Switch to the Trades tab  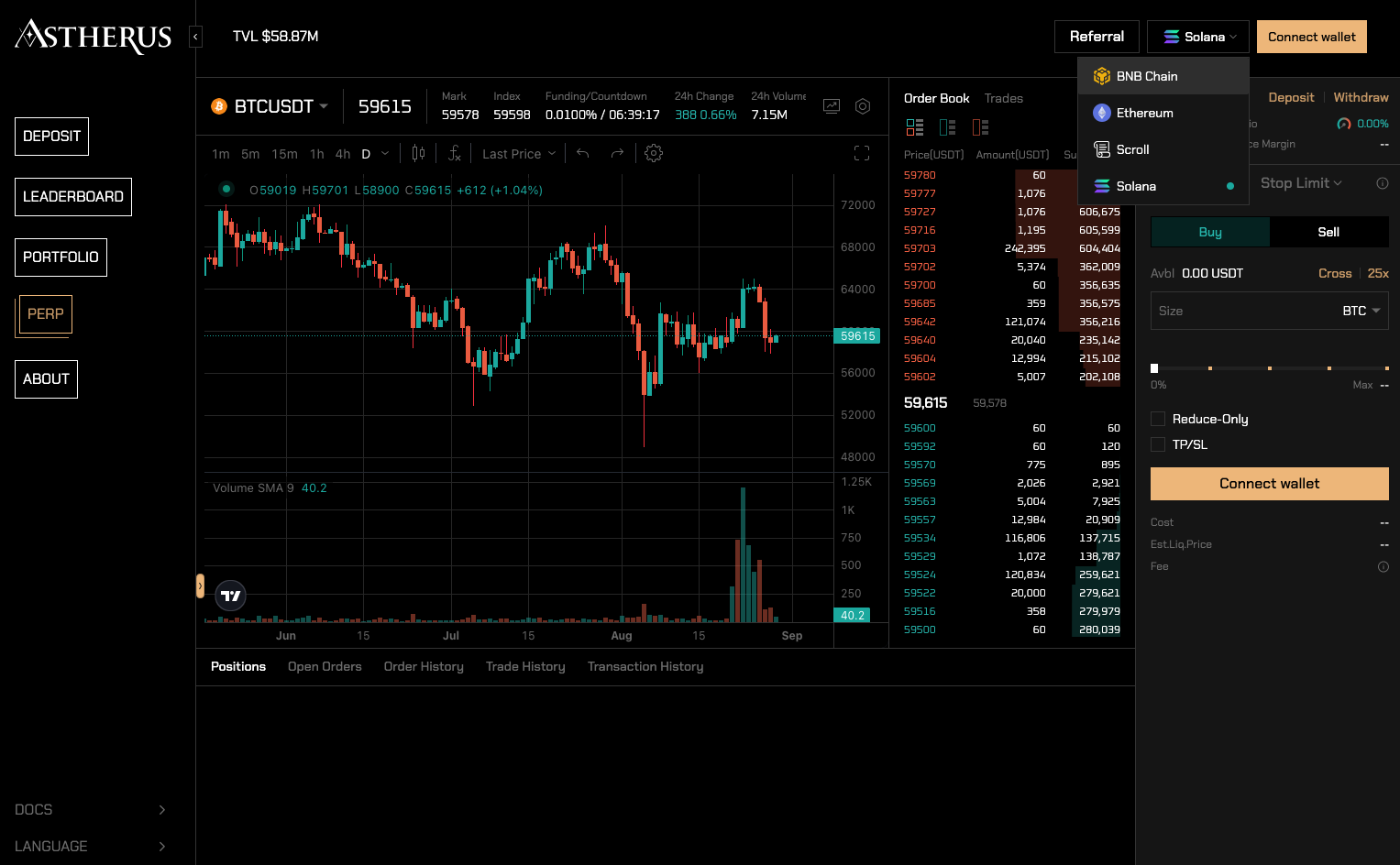pyautogui.click(x=1003, y=98)
